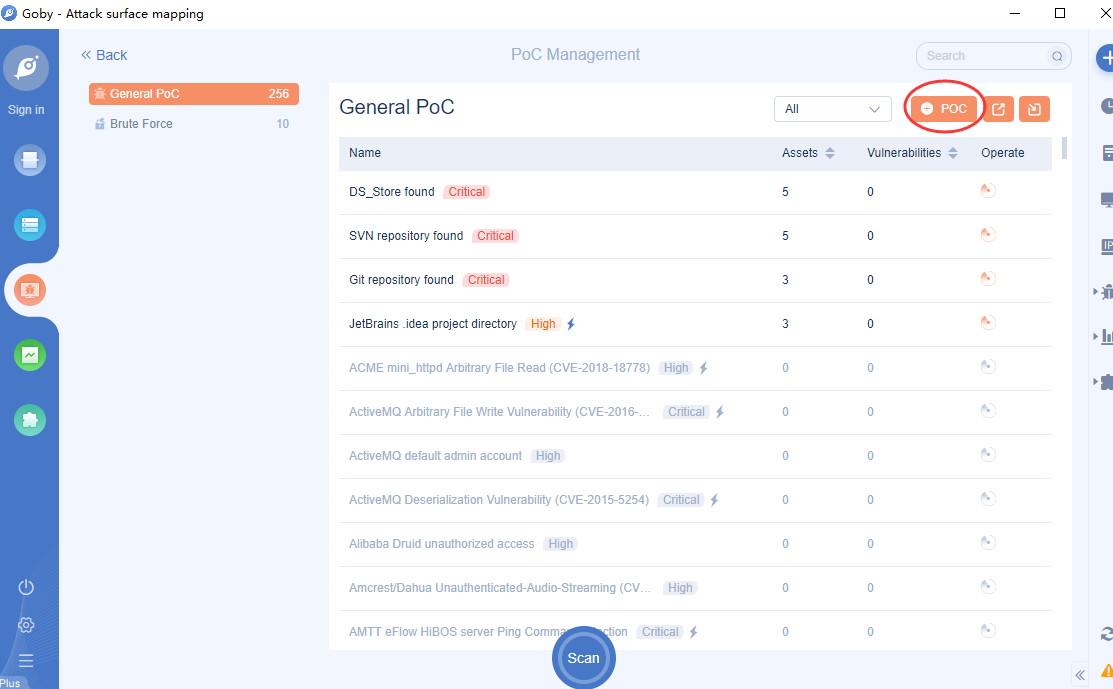
Task: Open the extensions puzzle sidebar icon
Action: (x=30, y=420)
